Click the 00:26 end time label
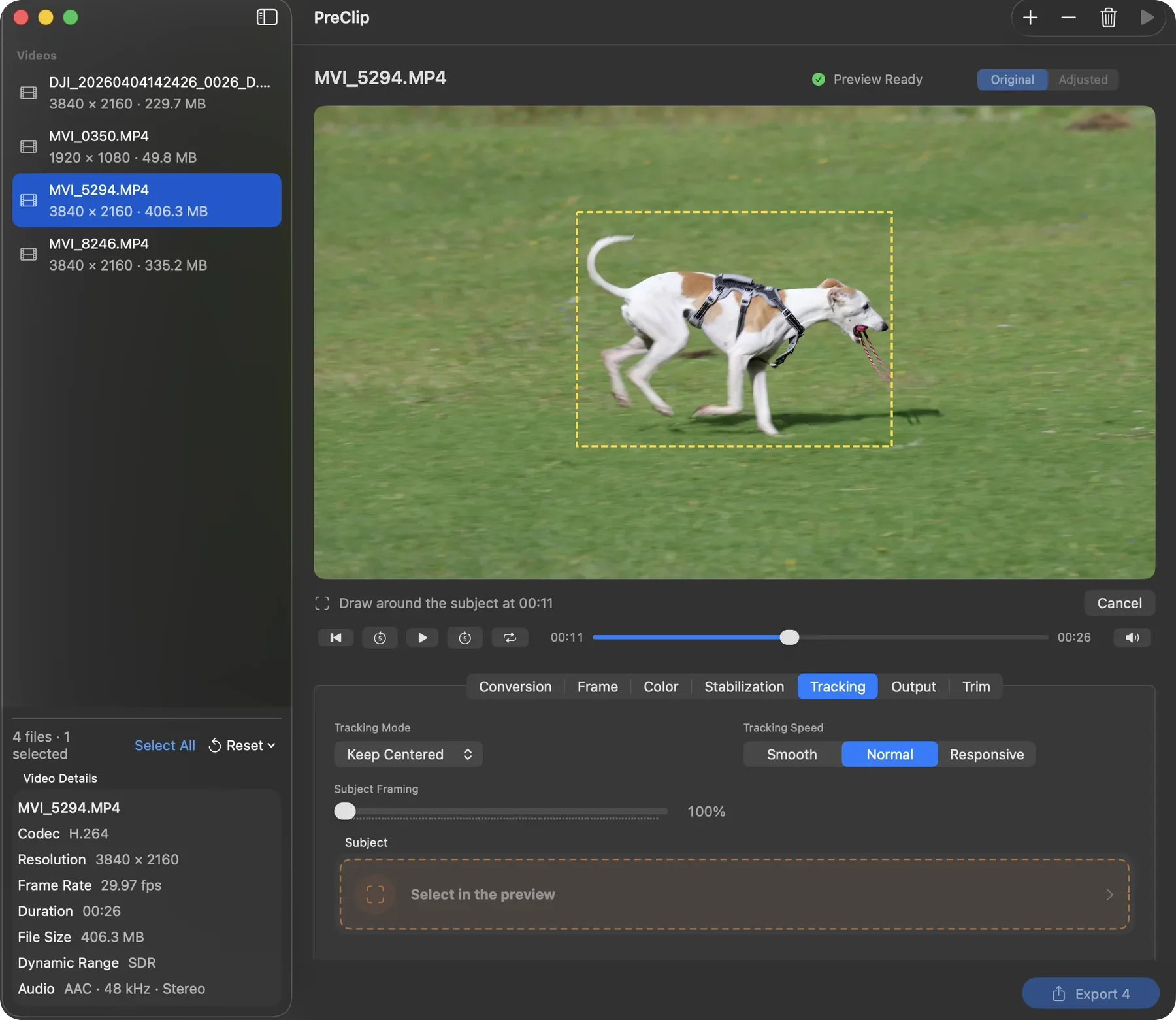This screenshot has width=1176, height=1020. click(x=1074, y=638)
